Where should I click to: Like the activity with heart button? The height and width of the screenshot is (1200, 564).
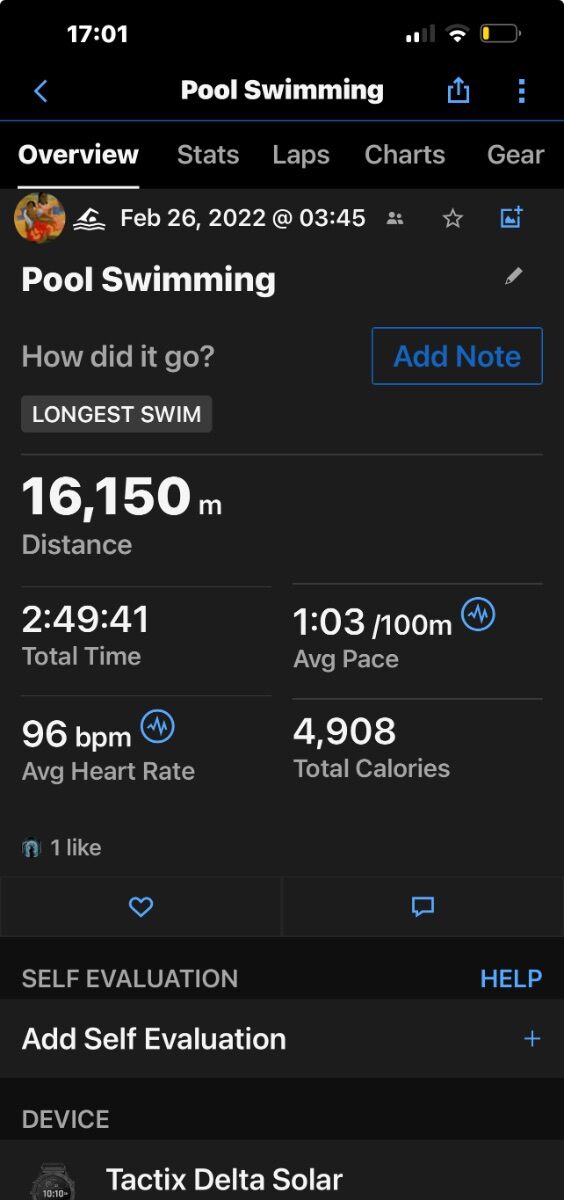pyautogui.click(x=141, y=907)
